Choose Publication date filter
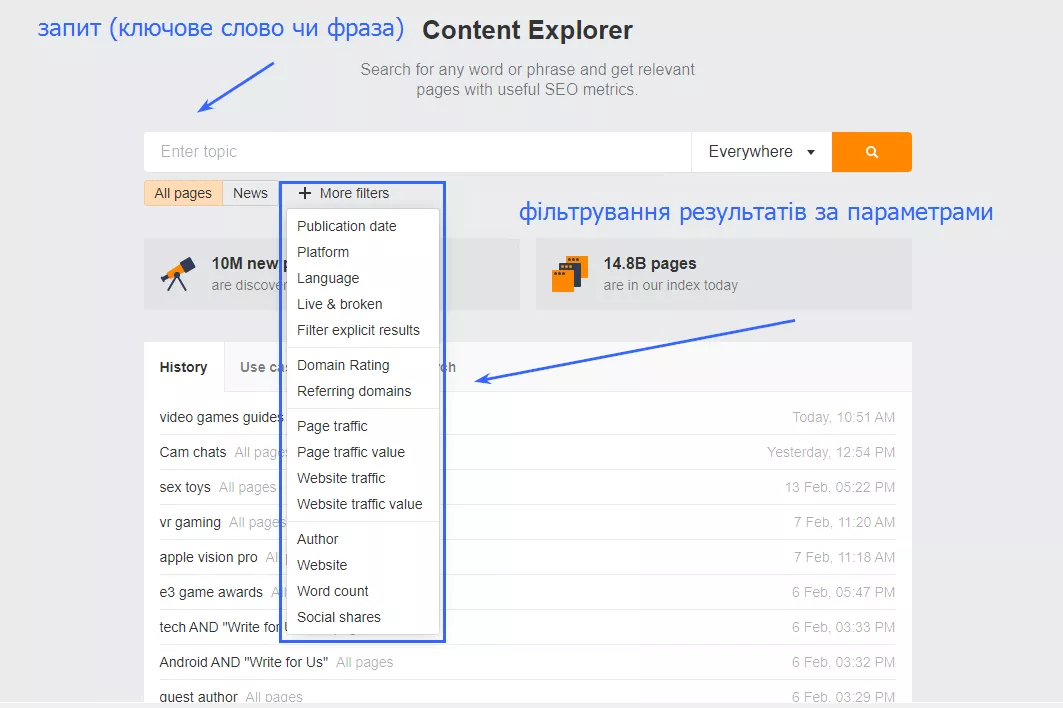Viewport: 1063px width, 708px height. click(x=346, y=226)
